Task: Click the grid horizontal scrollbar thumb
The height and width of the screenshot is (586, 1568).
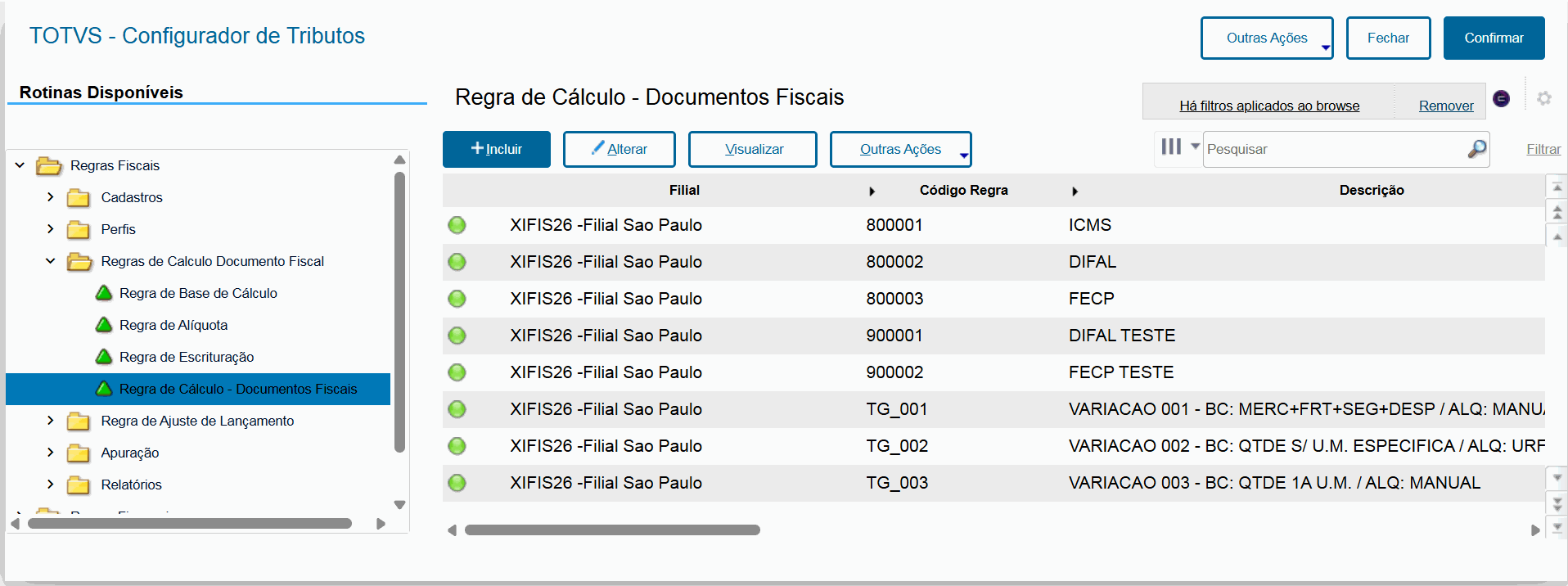Action: 612,530
